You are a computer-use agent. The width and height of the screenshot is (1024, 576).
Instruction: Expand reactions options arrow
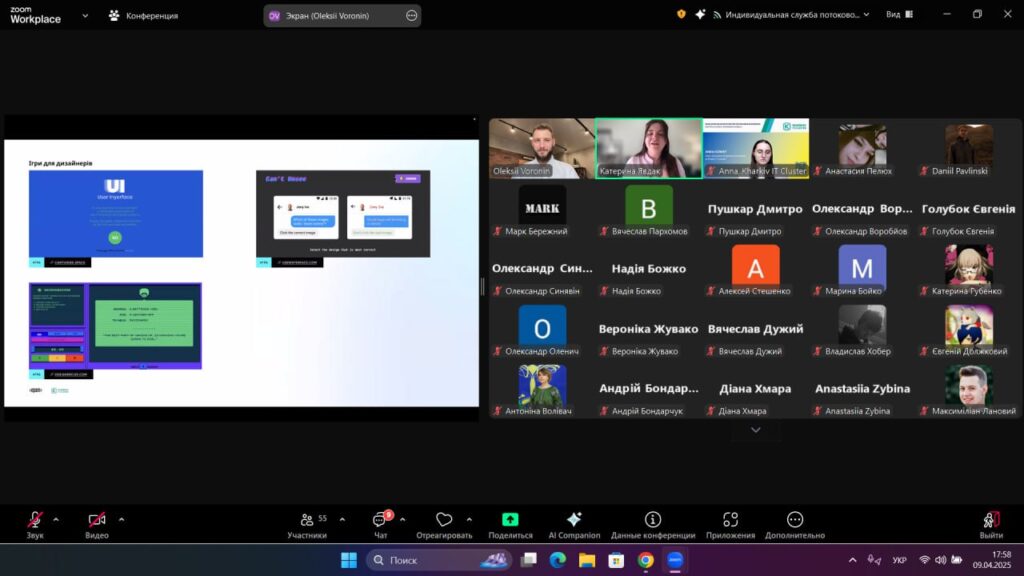469,520
